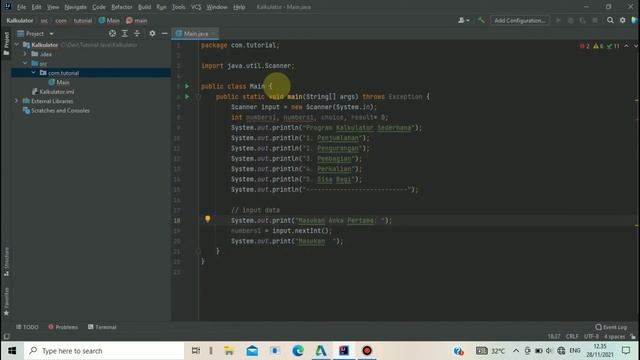The image size is (640, 360).
Task: Click Expand All icon in Project panel
Action: pyautogui.click(x=125, y=33)
